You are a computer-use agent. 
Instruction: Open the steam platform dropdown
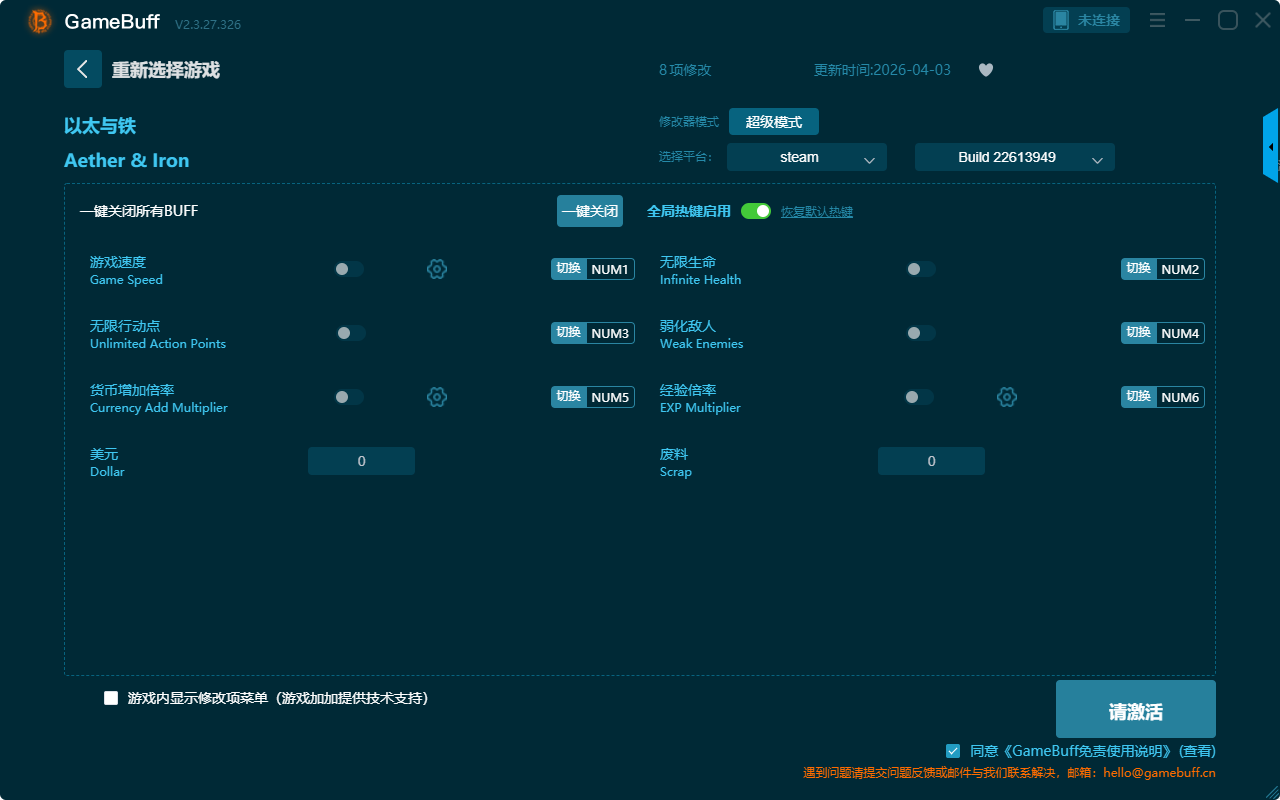click(806, 157)
